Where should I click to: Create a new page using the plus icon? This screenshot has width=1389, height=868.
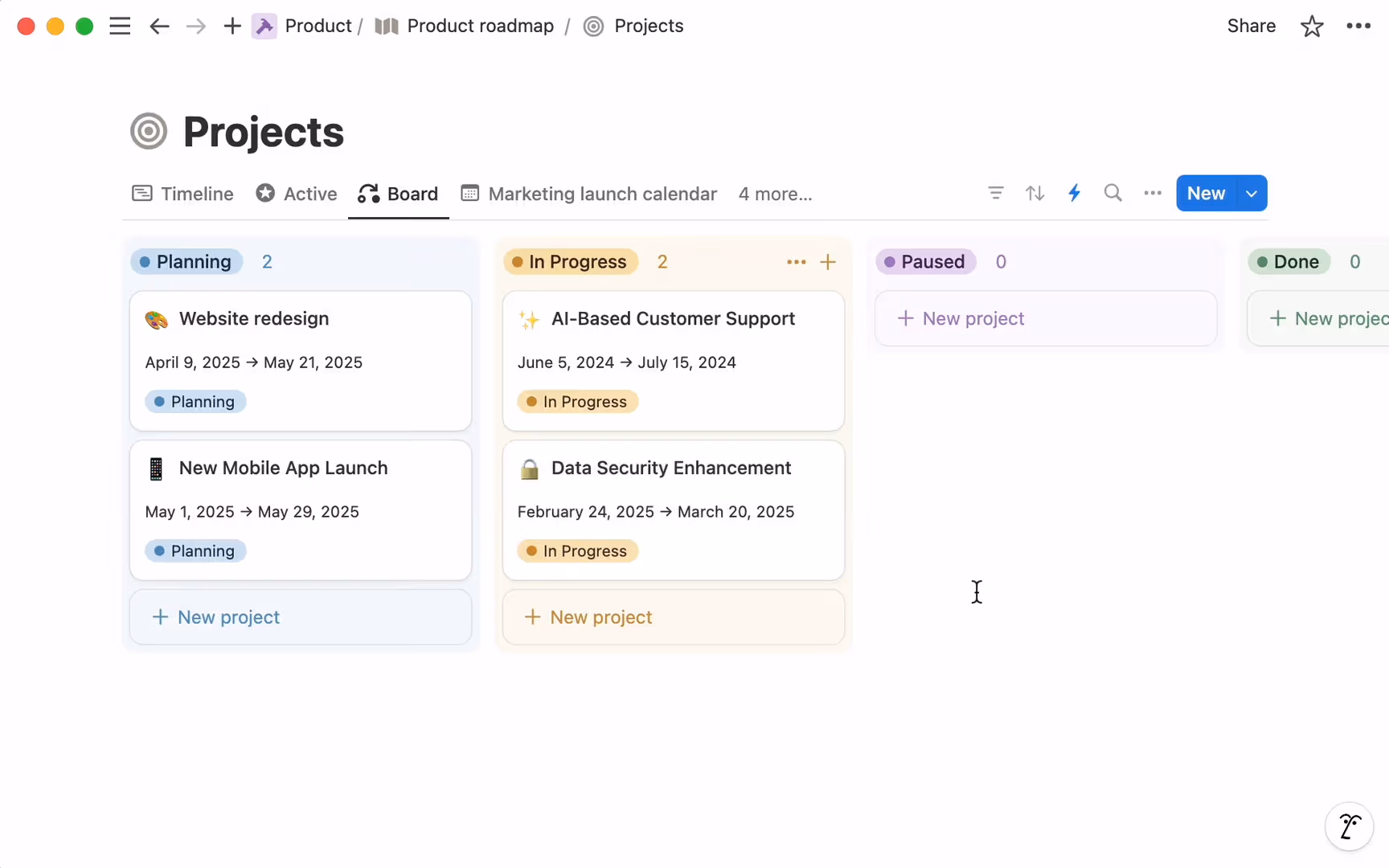231,26
